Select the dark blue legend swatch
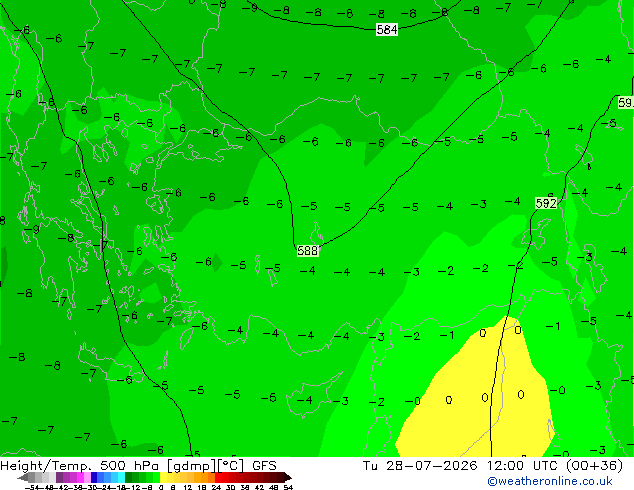 click(x=94, y=477)
